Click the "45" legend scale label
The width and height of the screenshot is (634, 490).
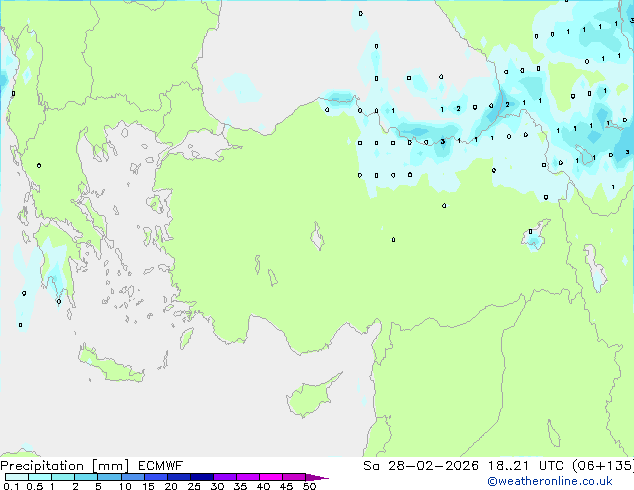286,486
